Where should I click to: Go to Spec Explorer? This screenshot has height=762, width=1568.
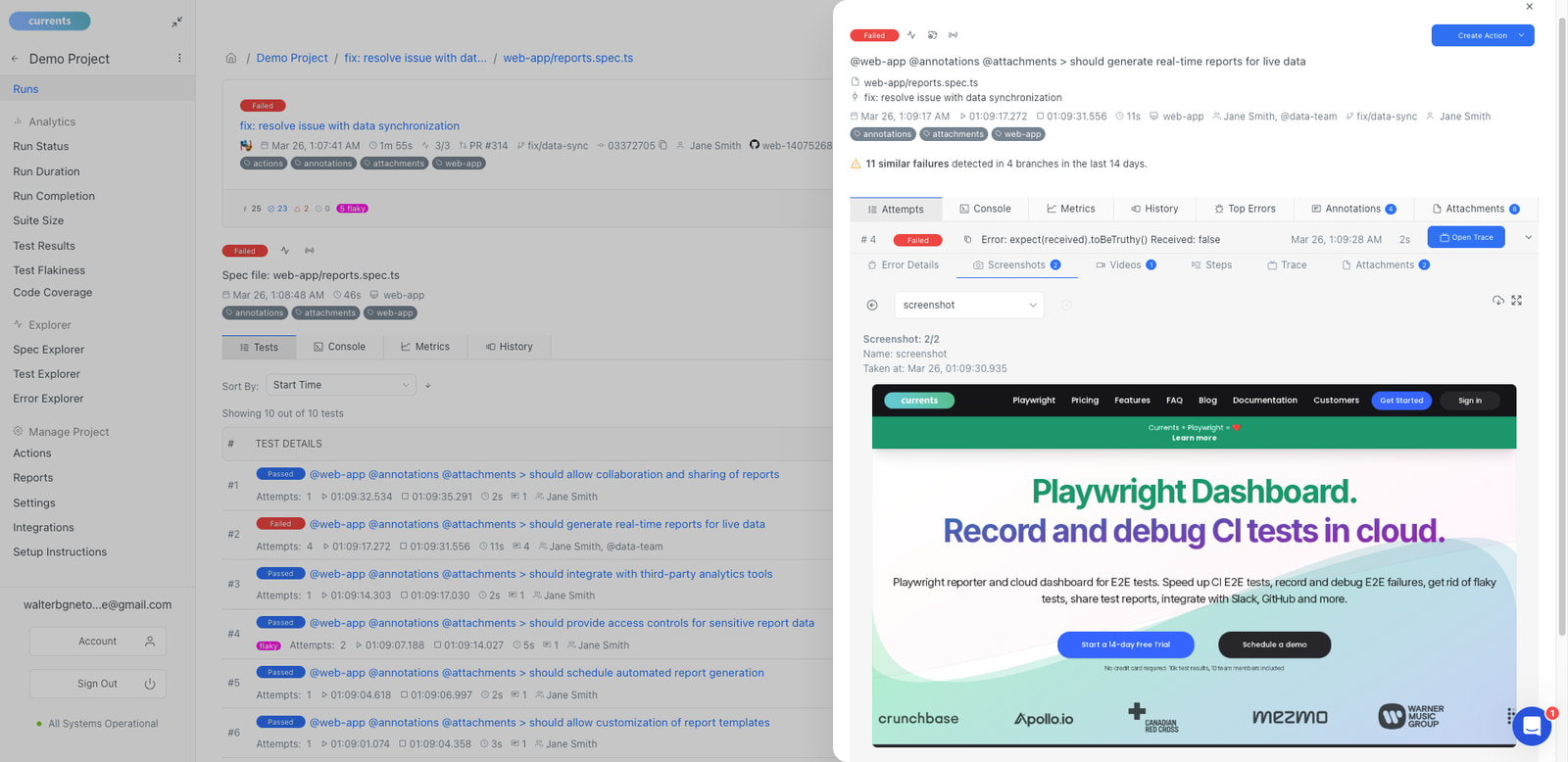pyautogui.click(x=49, y=350)
